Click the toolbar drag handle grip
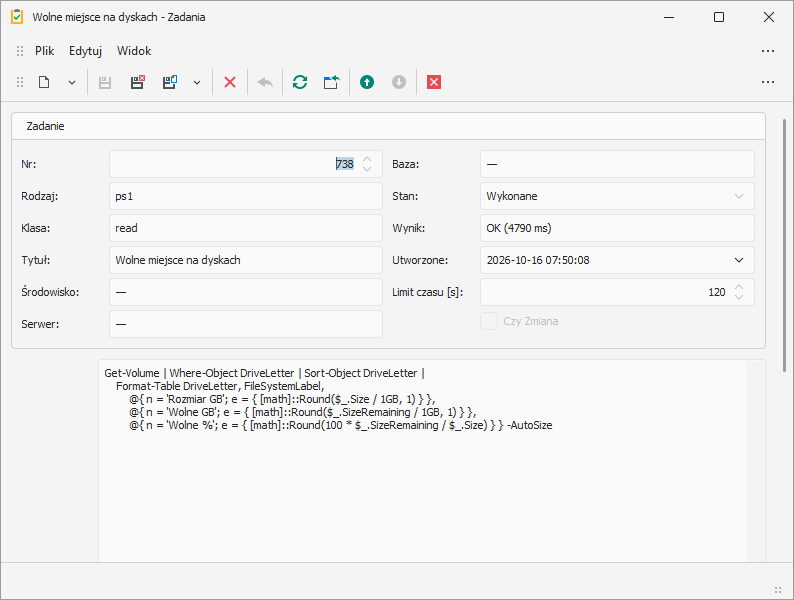 [20, 82]
